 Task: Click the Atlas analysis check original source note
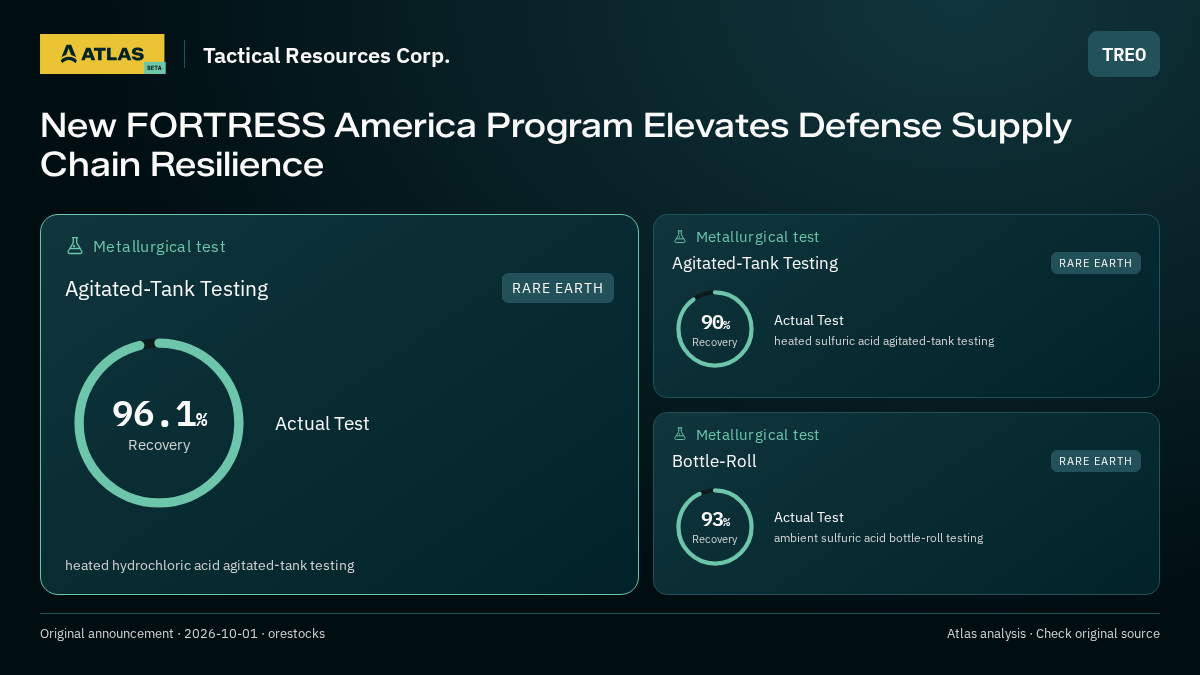pyautogui.click(x=1053, y=633)
